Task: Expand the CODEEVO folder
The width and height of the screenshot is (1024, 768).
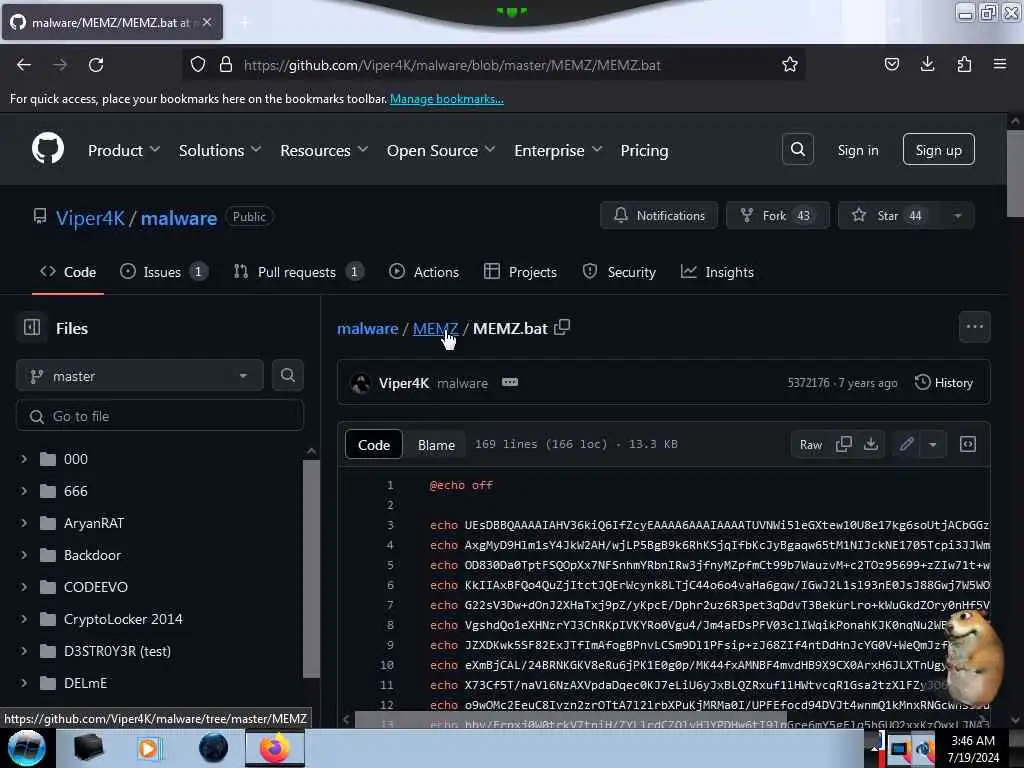Action: pyautogui.click(x=24, y=587)
